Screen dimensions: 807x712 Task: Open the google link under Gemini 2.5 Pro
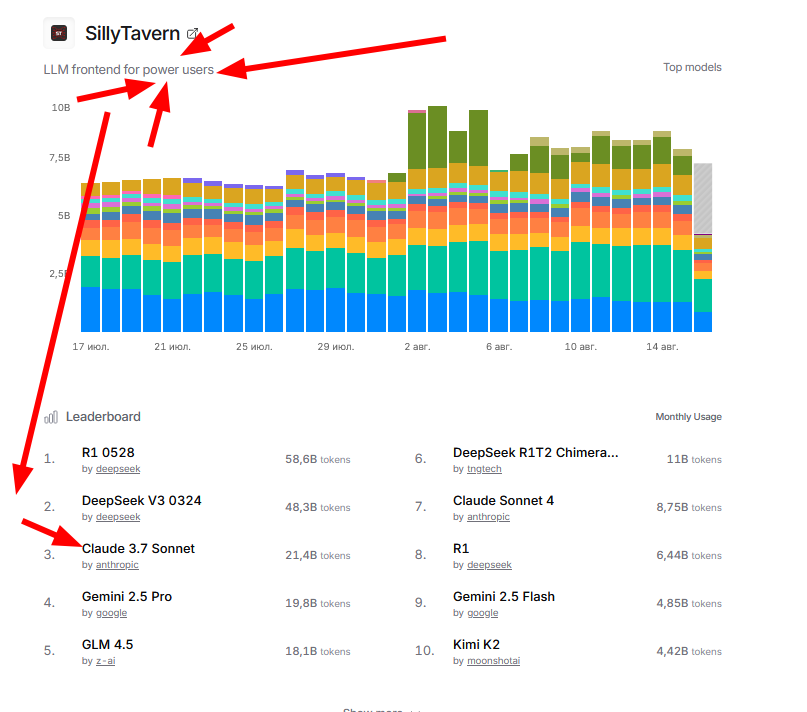pyautogui.click(x=111, y=613)
